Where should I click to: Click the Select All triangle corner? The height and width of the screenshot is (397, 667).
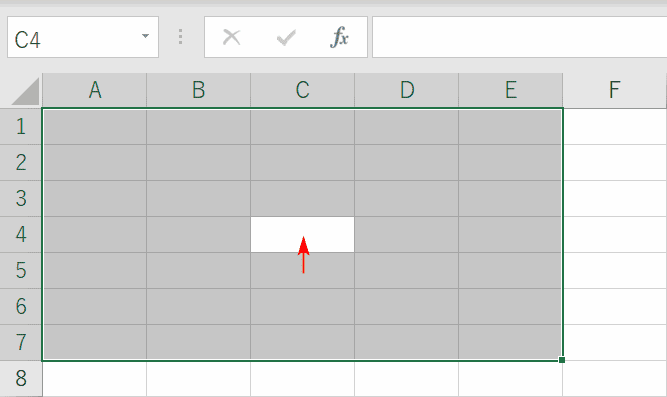tap(26, 91)
